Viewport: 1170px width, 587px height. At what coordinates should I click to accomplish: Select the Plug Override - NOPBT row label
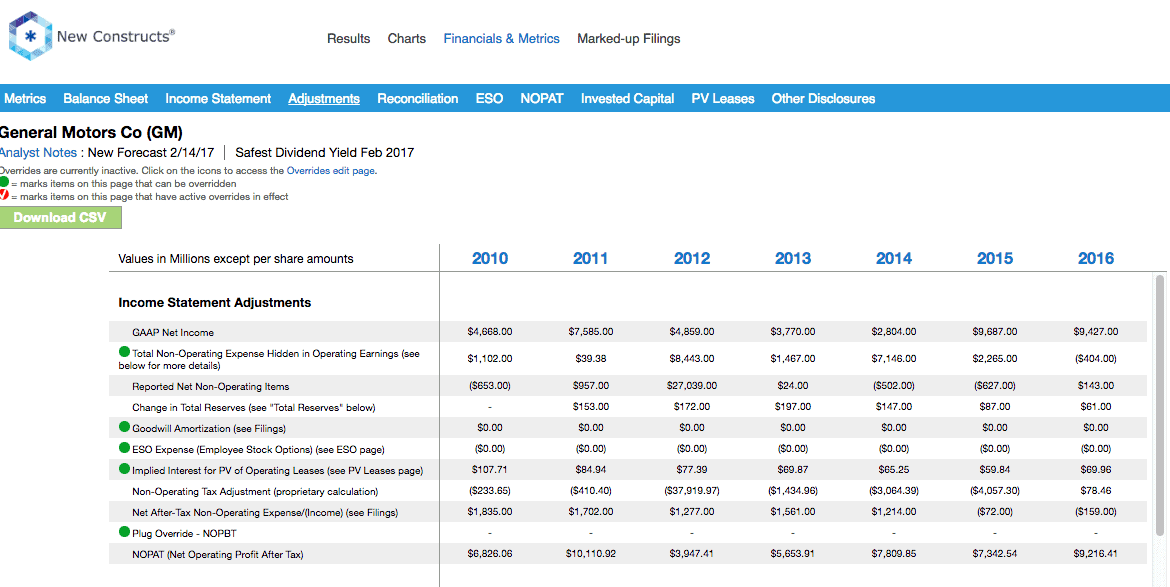[x=184, y=533]
